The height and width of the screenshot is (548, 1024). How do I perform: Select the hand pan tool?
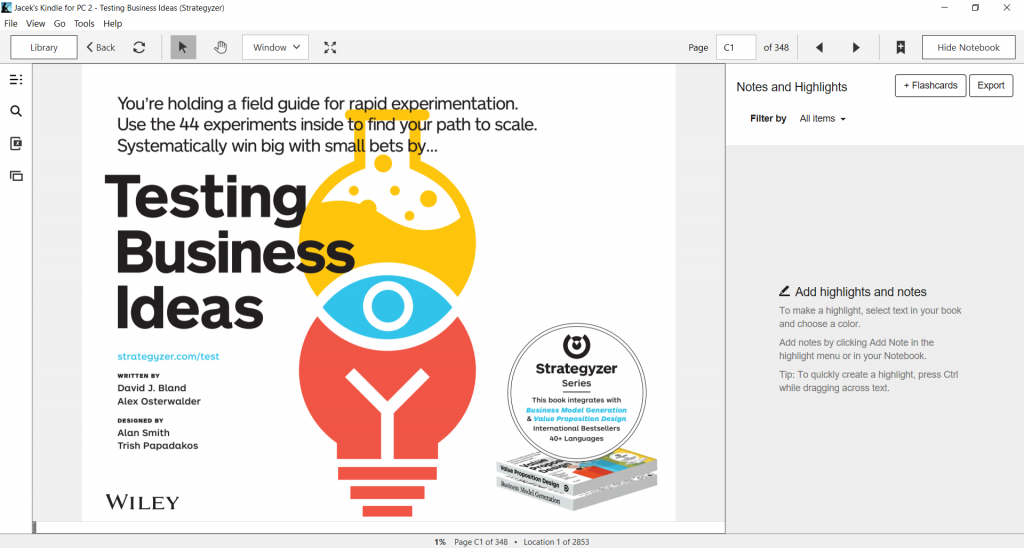(221, 47)
